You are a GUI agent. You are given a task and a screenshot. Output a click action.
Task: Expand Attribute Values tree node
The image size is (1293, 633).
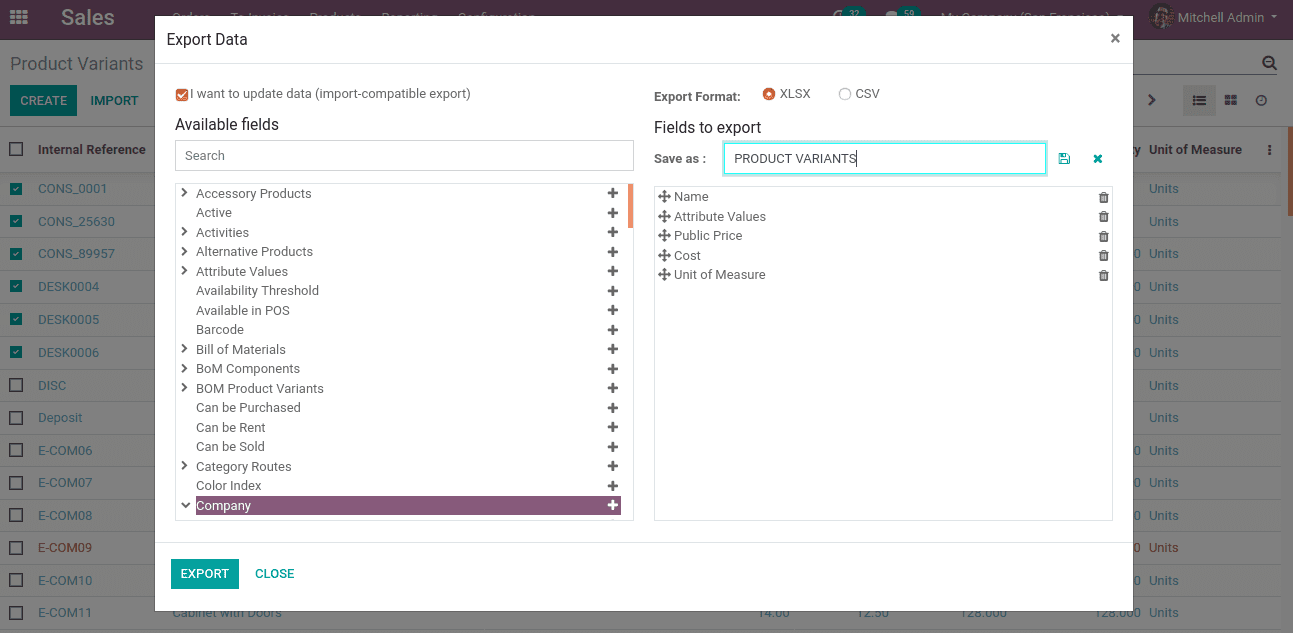pos(185,271)
